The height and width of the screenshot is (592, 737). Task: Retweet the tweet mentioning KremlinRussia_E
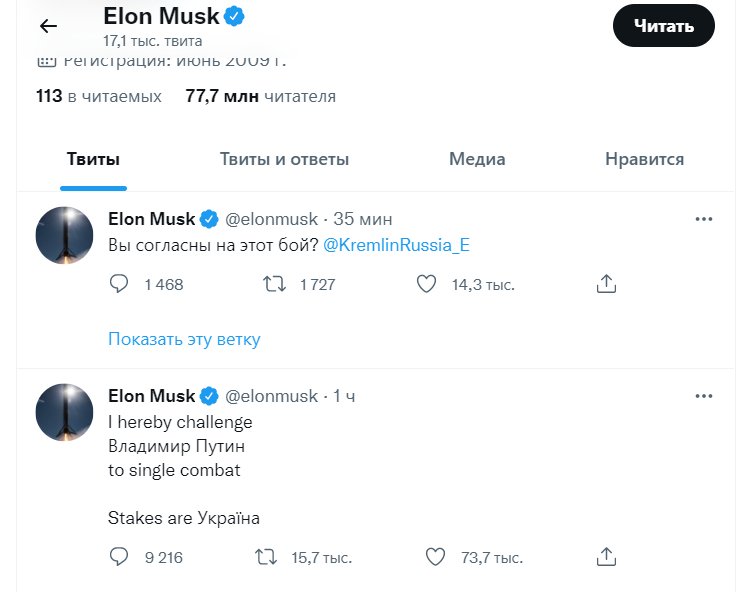click(x=273, y=284)
